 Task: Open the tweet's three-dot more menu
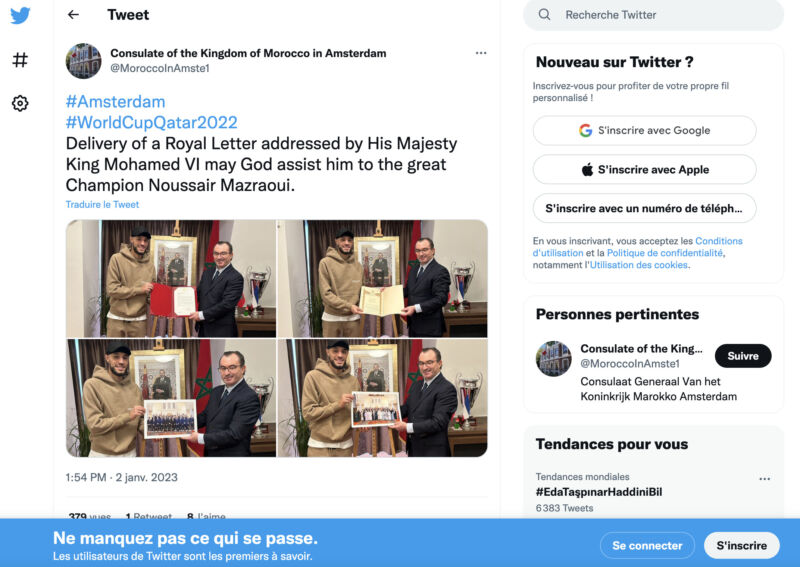[x=481, y=53]
